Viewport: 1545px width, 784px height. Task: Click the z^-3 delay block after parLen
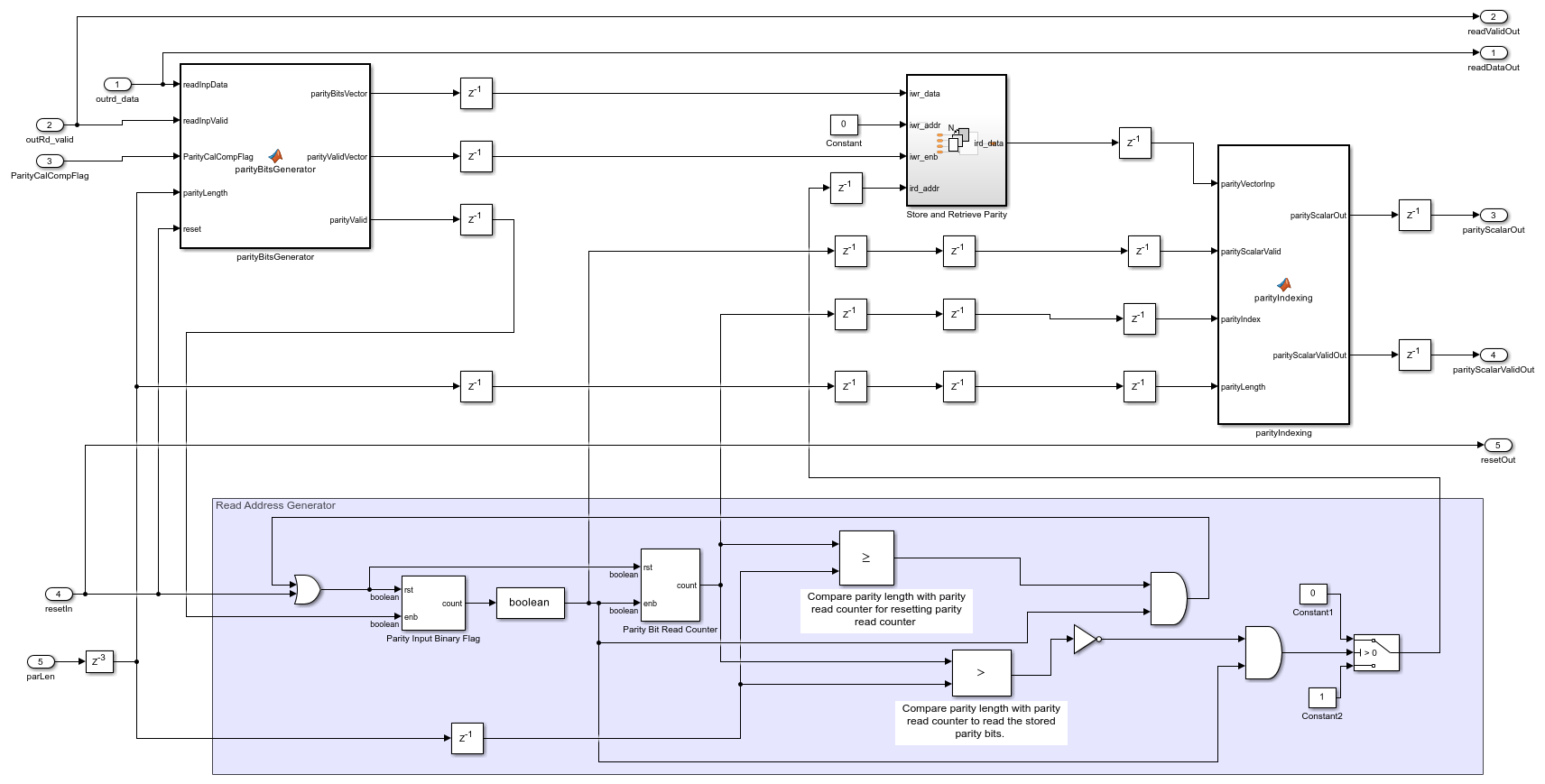click(99, 661)
